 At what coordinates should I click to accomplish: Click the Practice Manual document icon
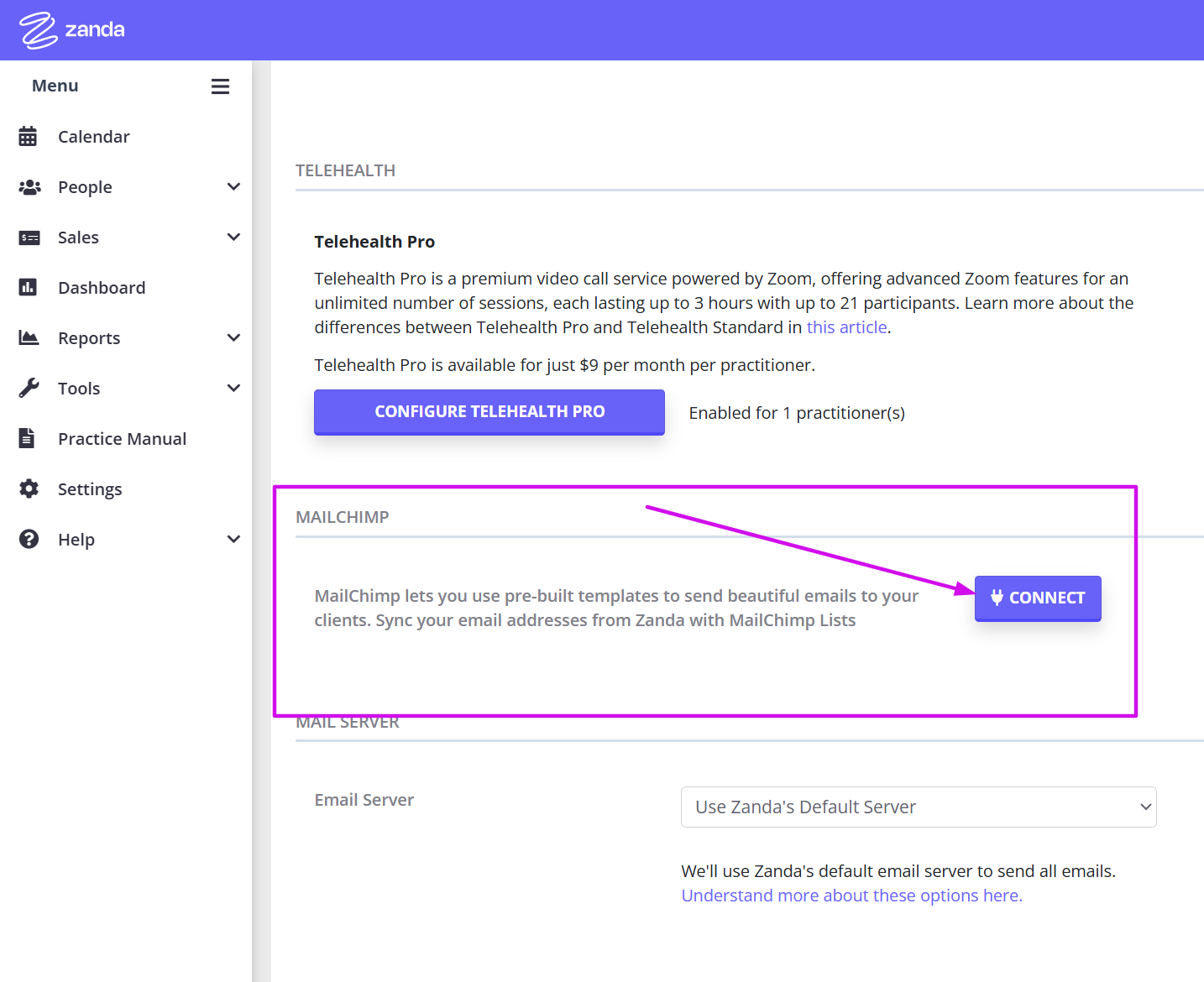point(27,438)
